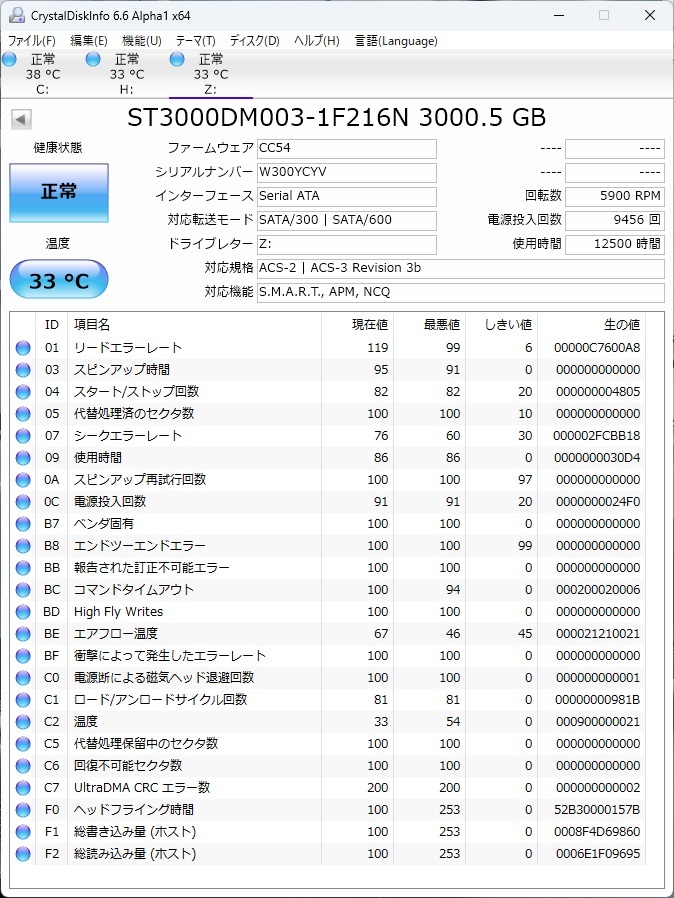Click the 生の値 column header
This screenshot has height=898, width=674.
592,325
